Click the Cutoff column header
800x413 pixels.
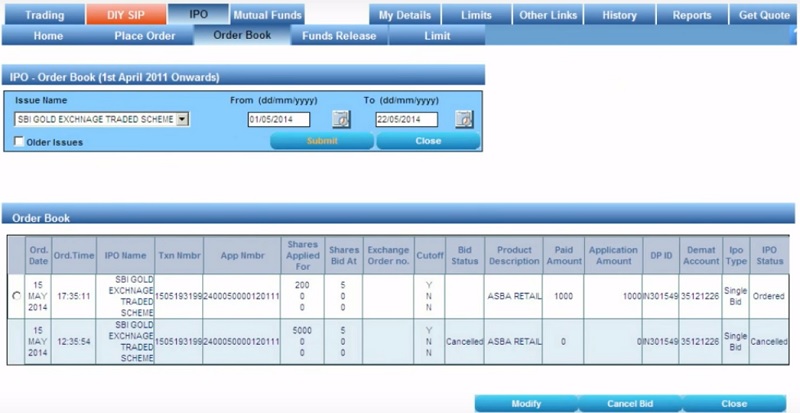(x=430, y=255)
